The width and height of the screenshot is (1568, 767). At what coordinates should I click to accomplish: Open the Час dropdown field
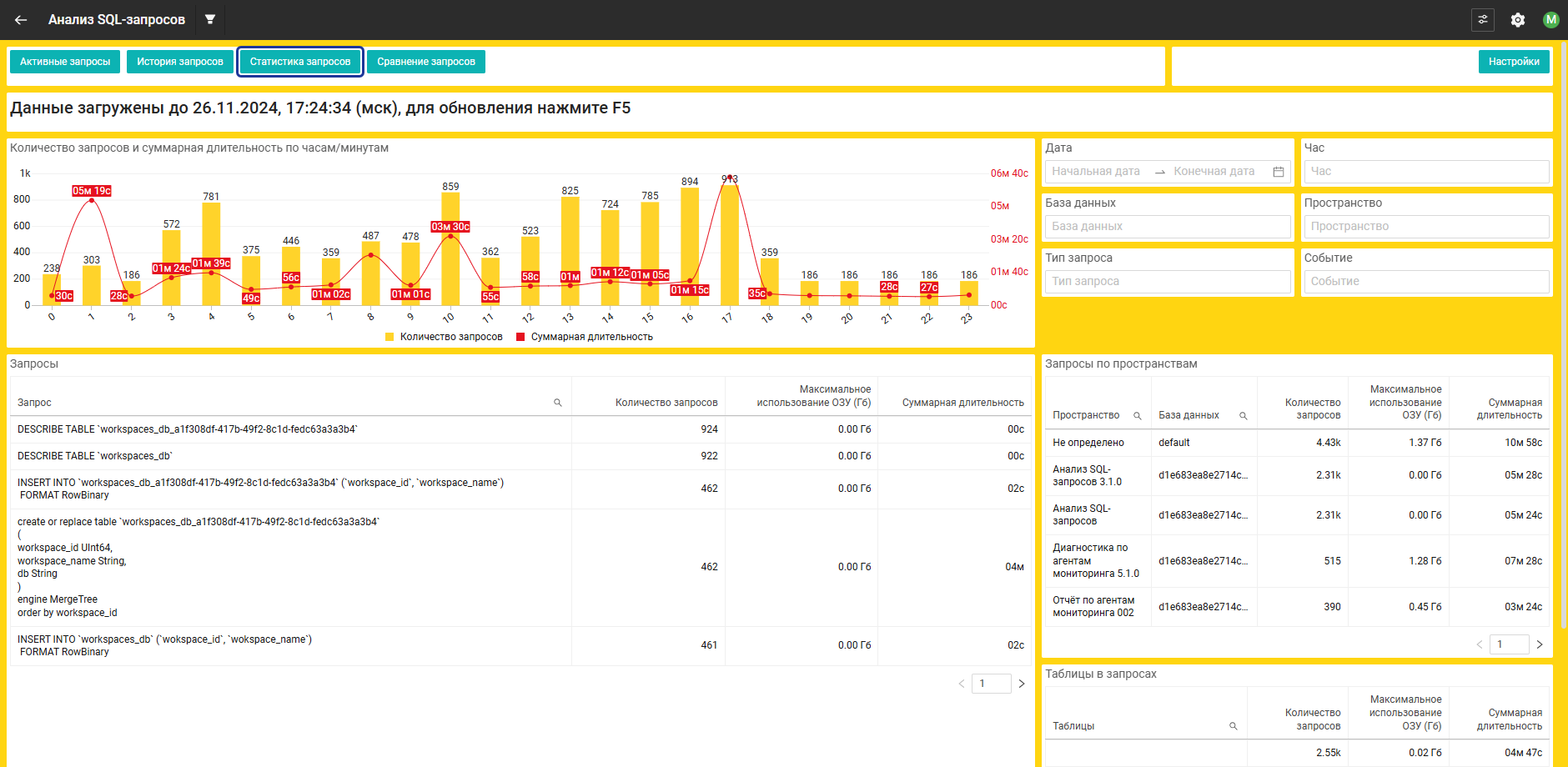1426,172
